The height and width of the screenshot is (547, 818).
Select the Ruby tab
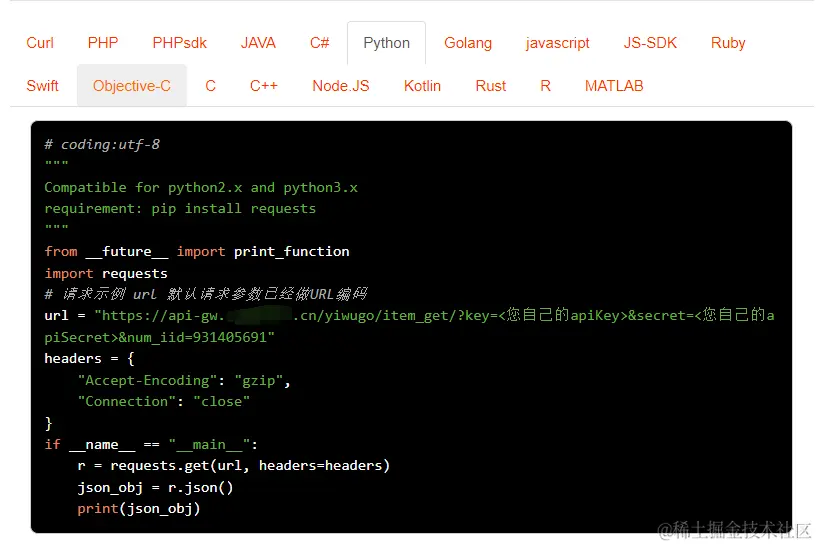728,43
